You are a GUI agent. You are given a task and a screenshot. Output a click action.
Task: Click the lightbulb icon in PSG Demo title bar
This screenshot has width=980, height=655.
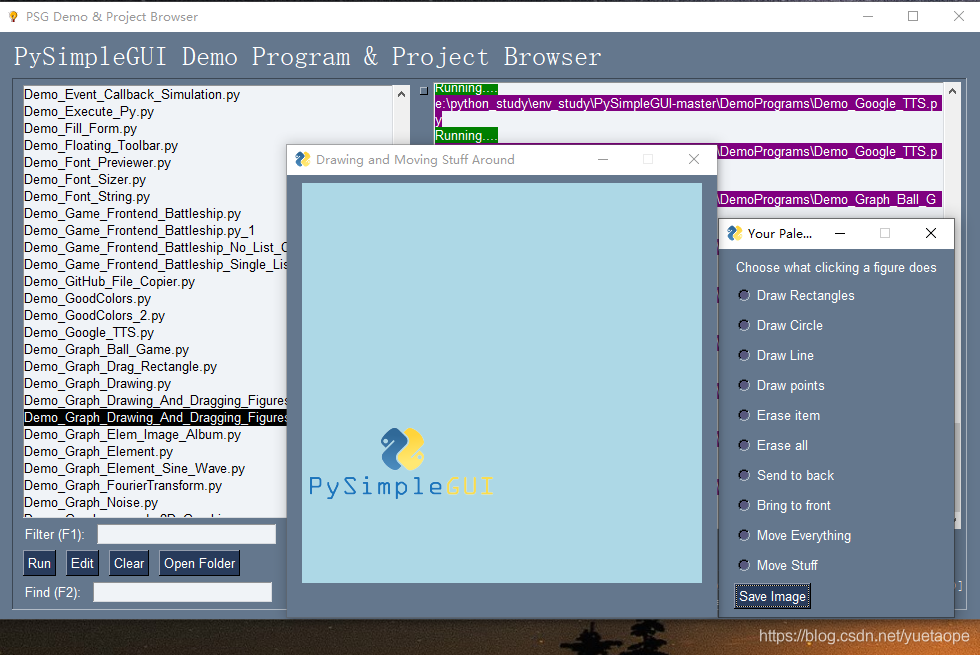[13, 17]
